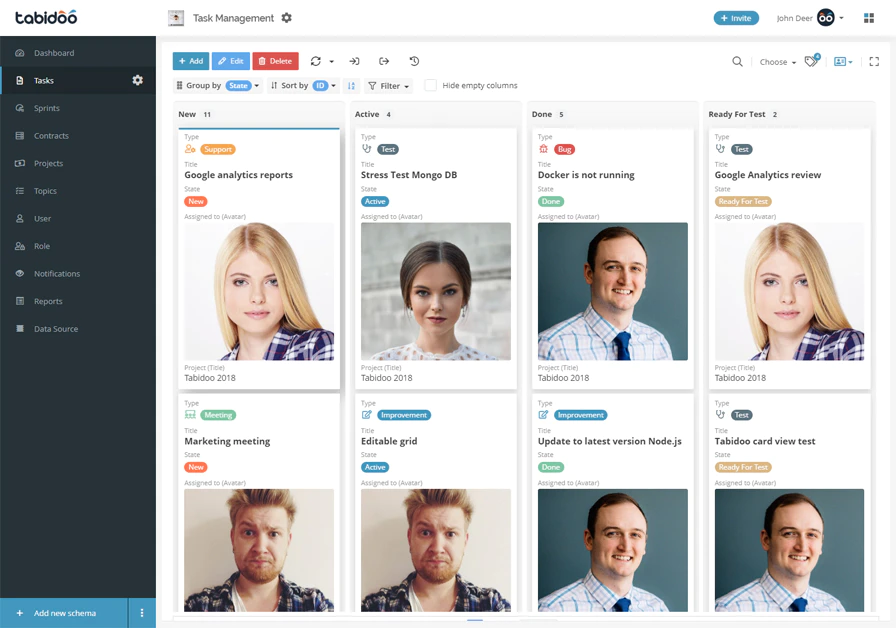Open Tasks settings gear in sidebar
Image resolution: width=896 pixels, height=628 pixels.
[138, 80]
